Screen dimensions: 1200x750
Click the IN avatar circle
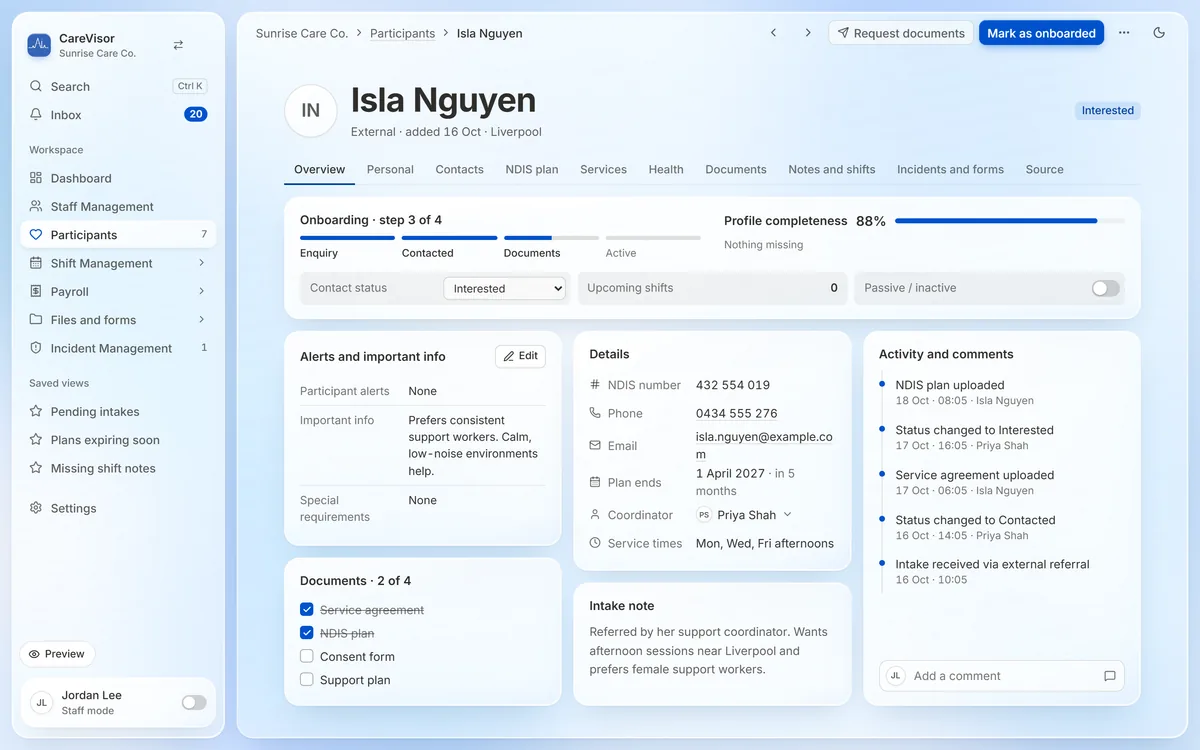pyautogui.click(x=311, y=110)
